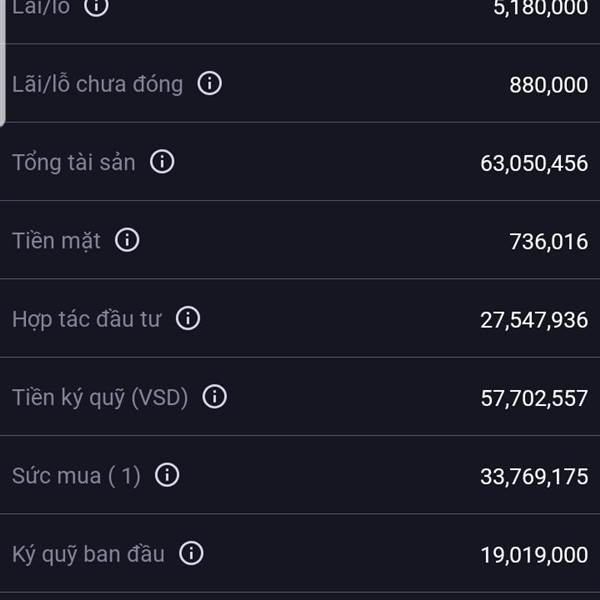Show info about Tổng tài sản

[162, 161]
